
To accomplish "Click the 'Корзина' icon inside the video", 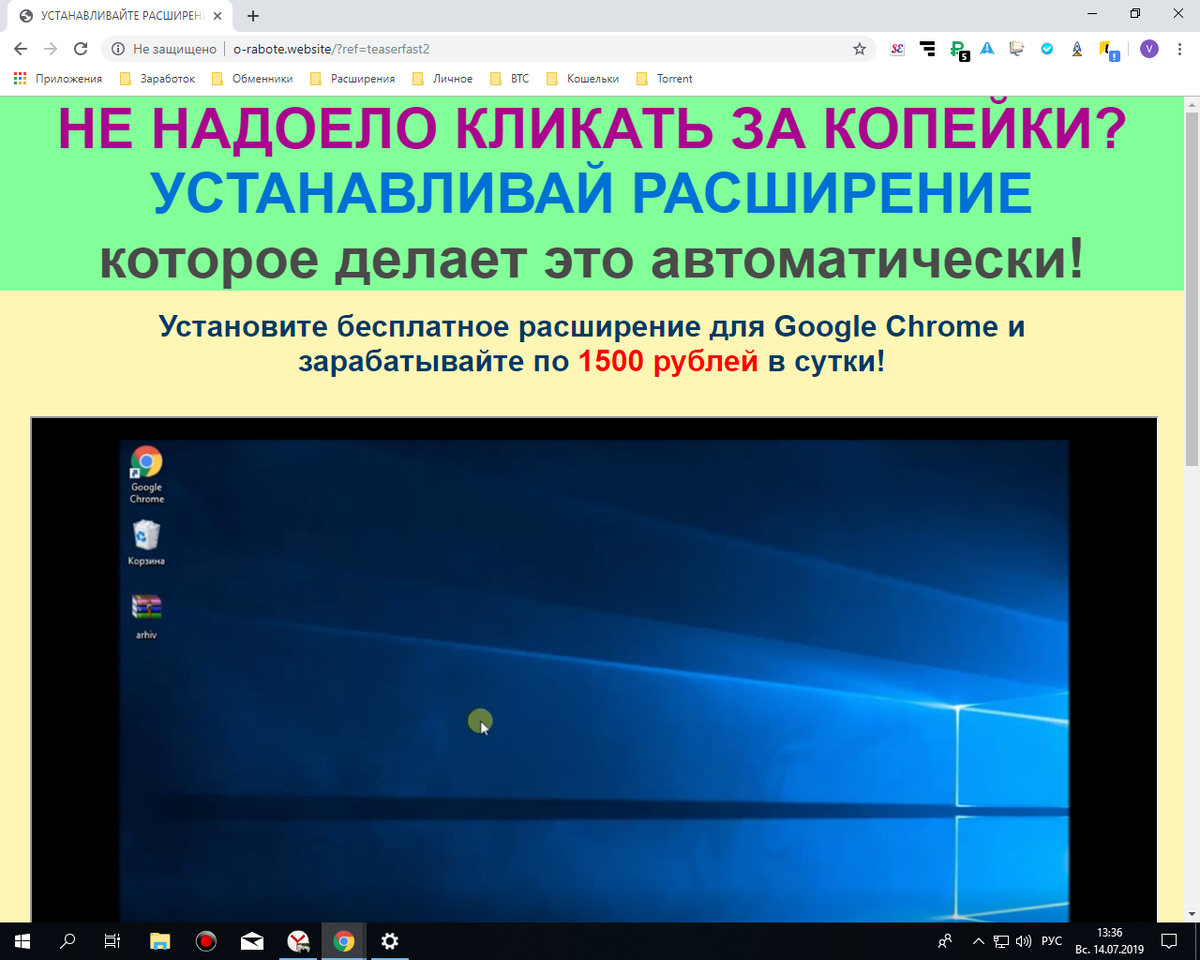I will (146, 543).
